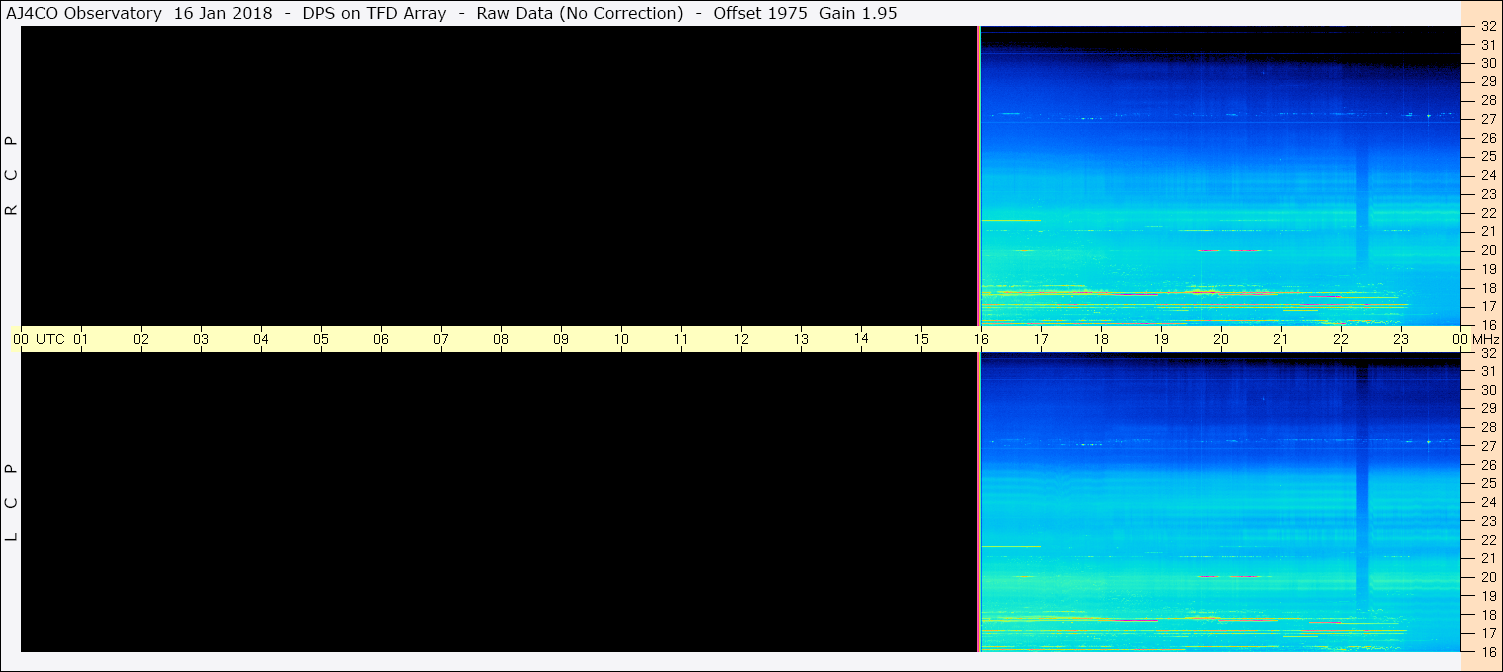Click the 27 MHz tick on the RCP scale
This screenshot has width=1503, height=672.
point(1488,119)
